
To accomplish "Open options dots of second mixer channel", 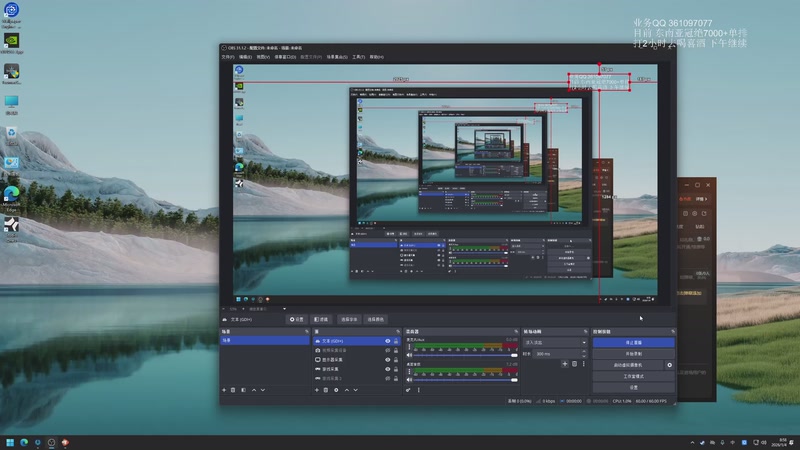I will coord(409,371).
